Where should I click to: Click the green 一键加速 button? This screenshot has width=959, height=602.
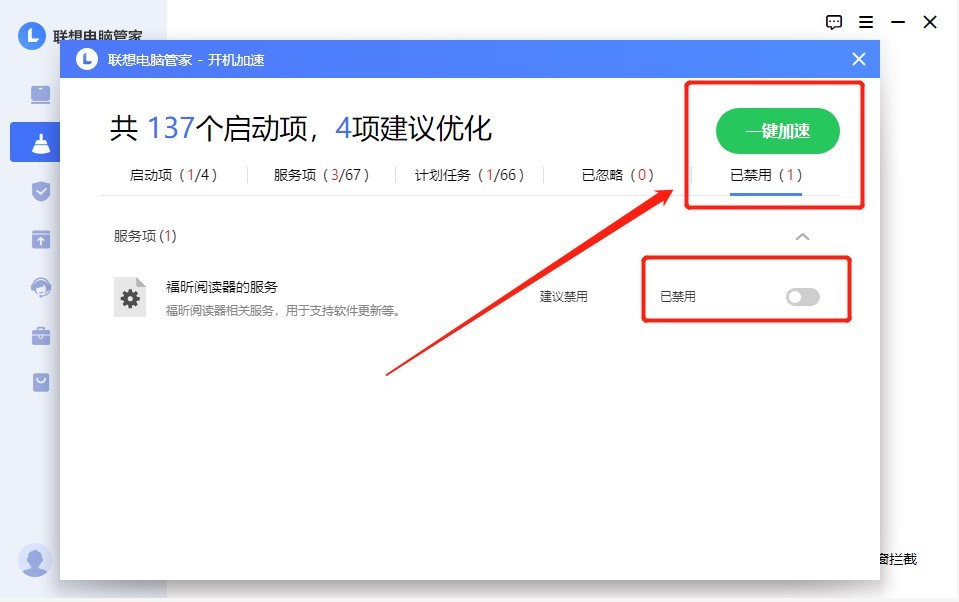[x=777, y=131]
